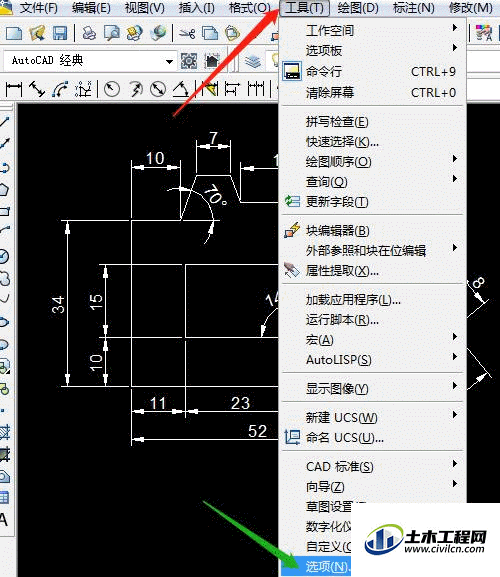Click the Print Preview icon
The height and width of the screenshot is (577, 500).
[112, 33]
